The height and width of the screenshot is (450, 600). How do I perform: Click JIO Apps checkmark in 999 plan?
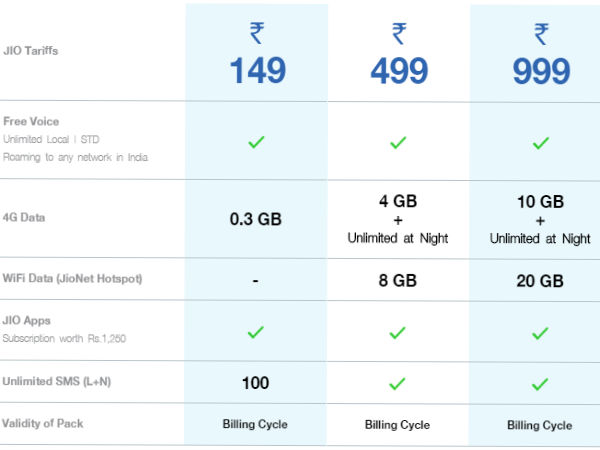tap(541, 332)
